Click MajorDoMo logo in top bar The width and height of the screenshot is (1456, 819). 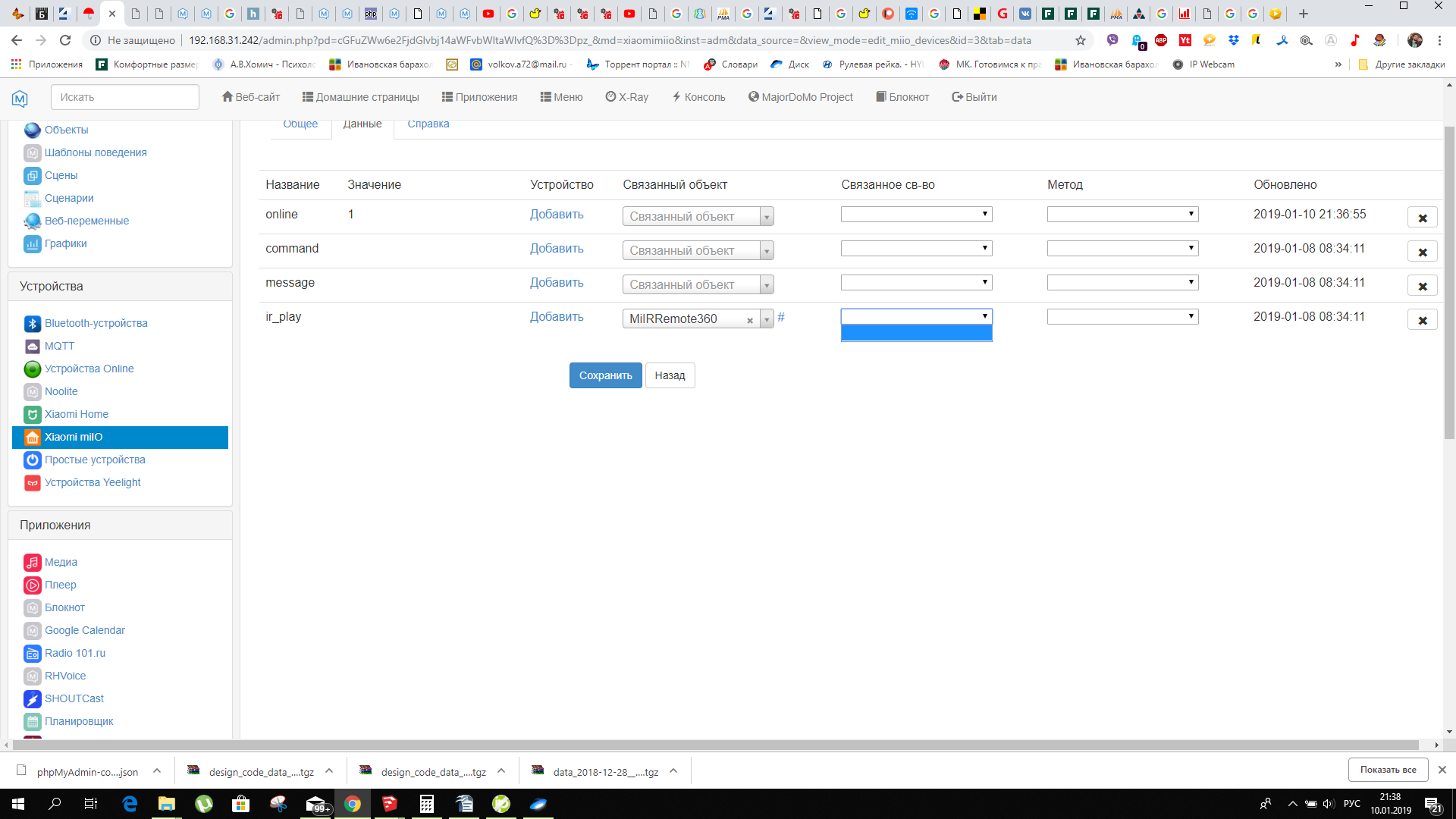click(20, 98)
